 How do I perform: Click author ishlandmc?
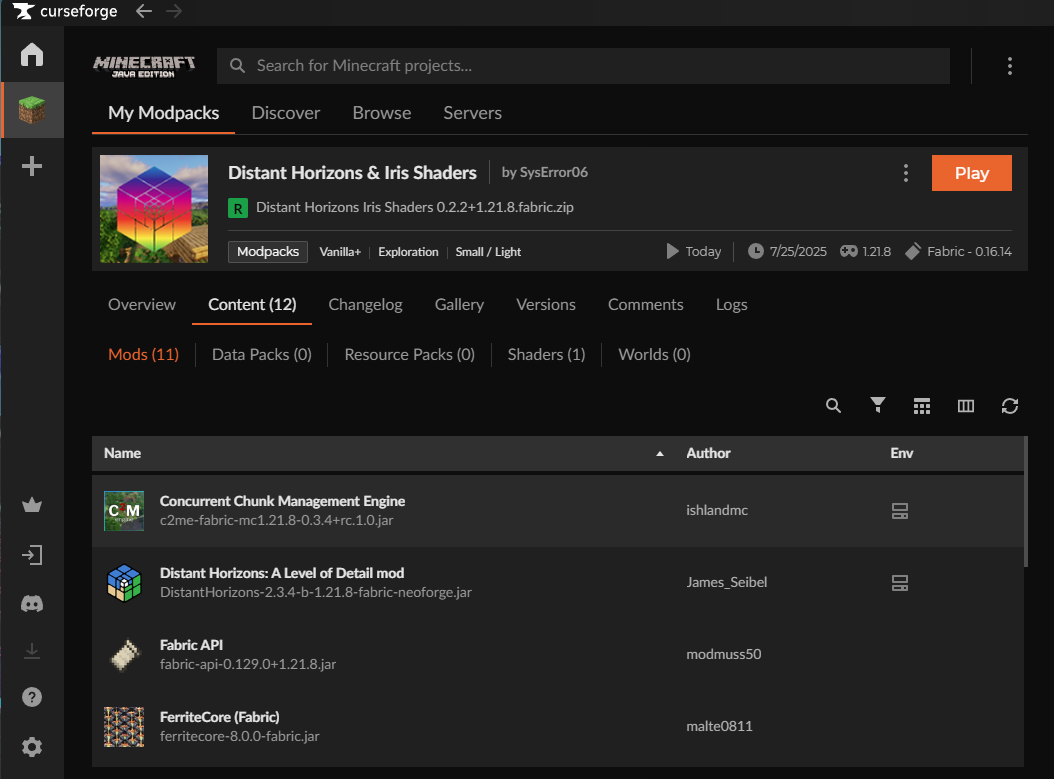click(717, 510)
